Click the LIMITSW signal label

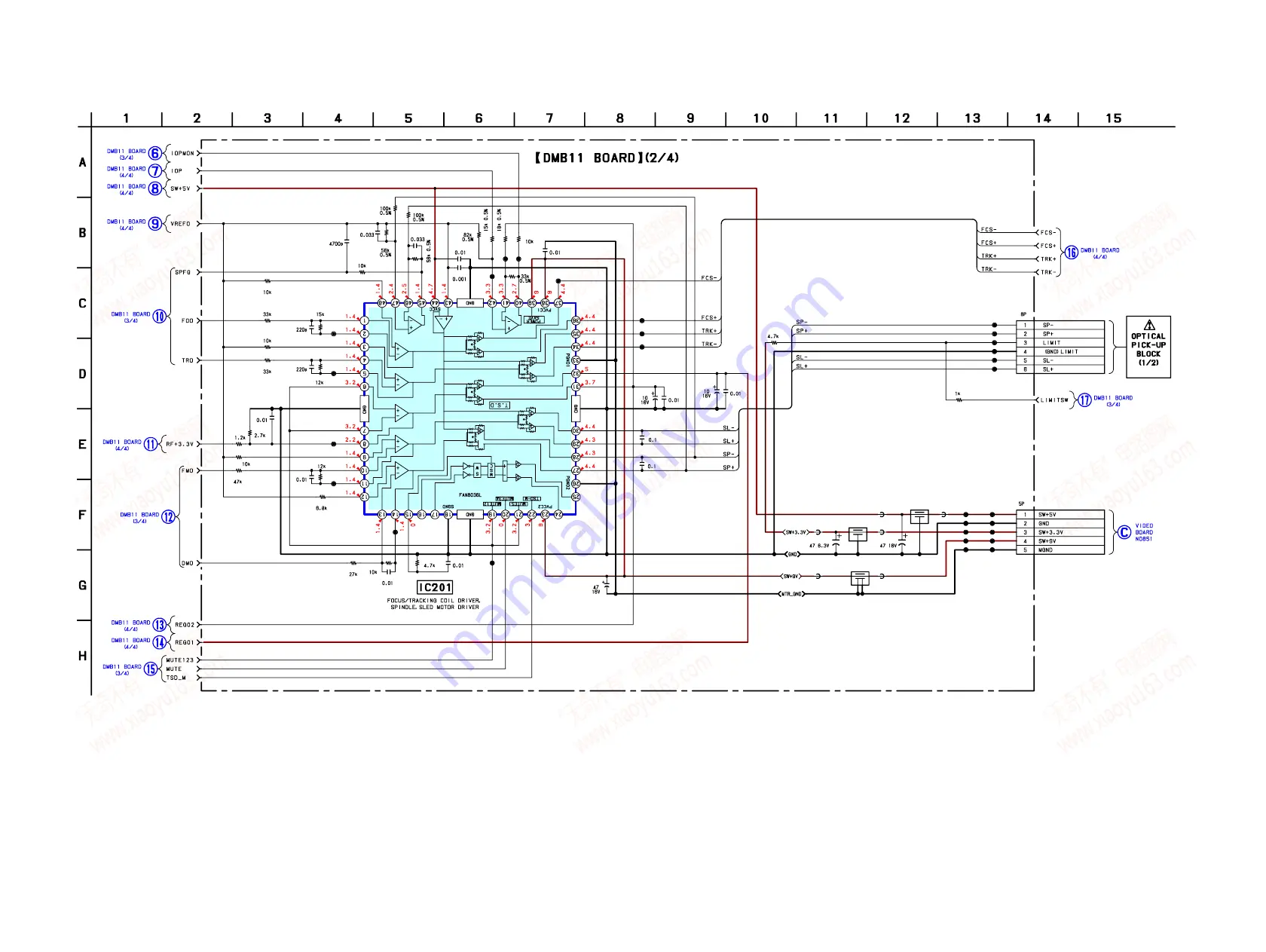(x=1055, y=400)
